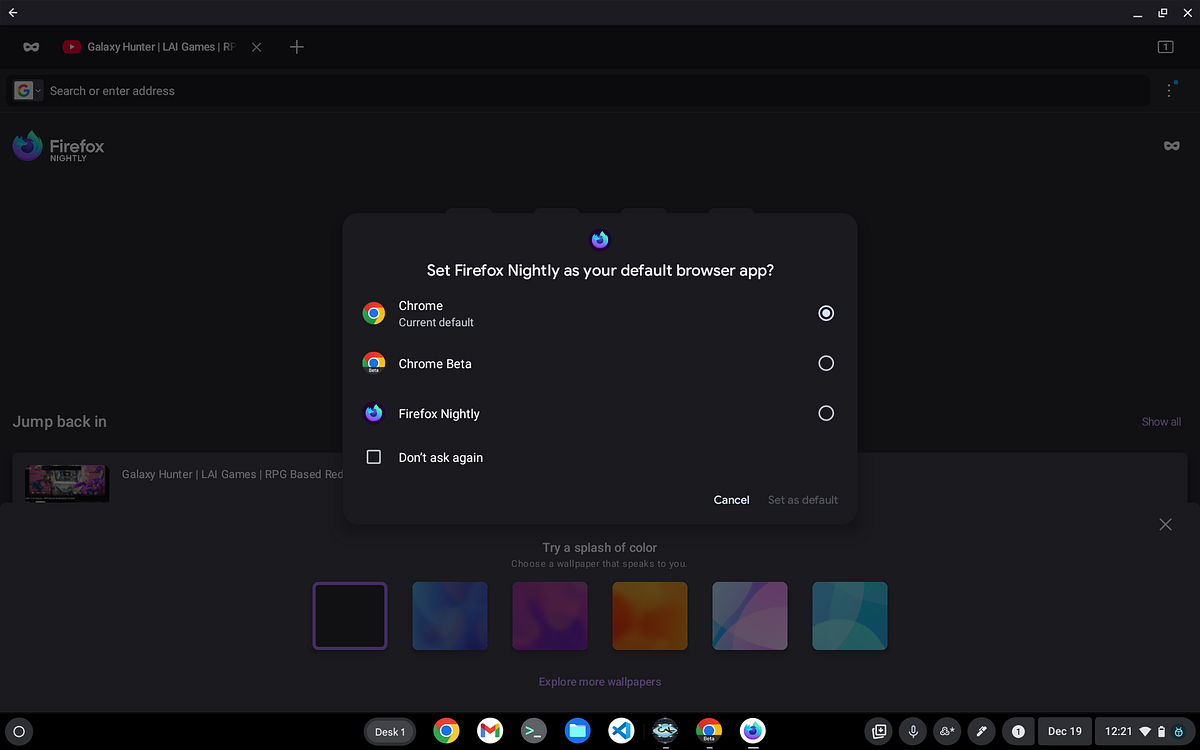Open the Firefox tab overview with the infinity icon

pos(30,46)
